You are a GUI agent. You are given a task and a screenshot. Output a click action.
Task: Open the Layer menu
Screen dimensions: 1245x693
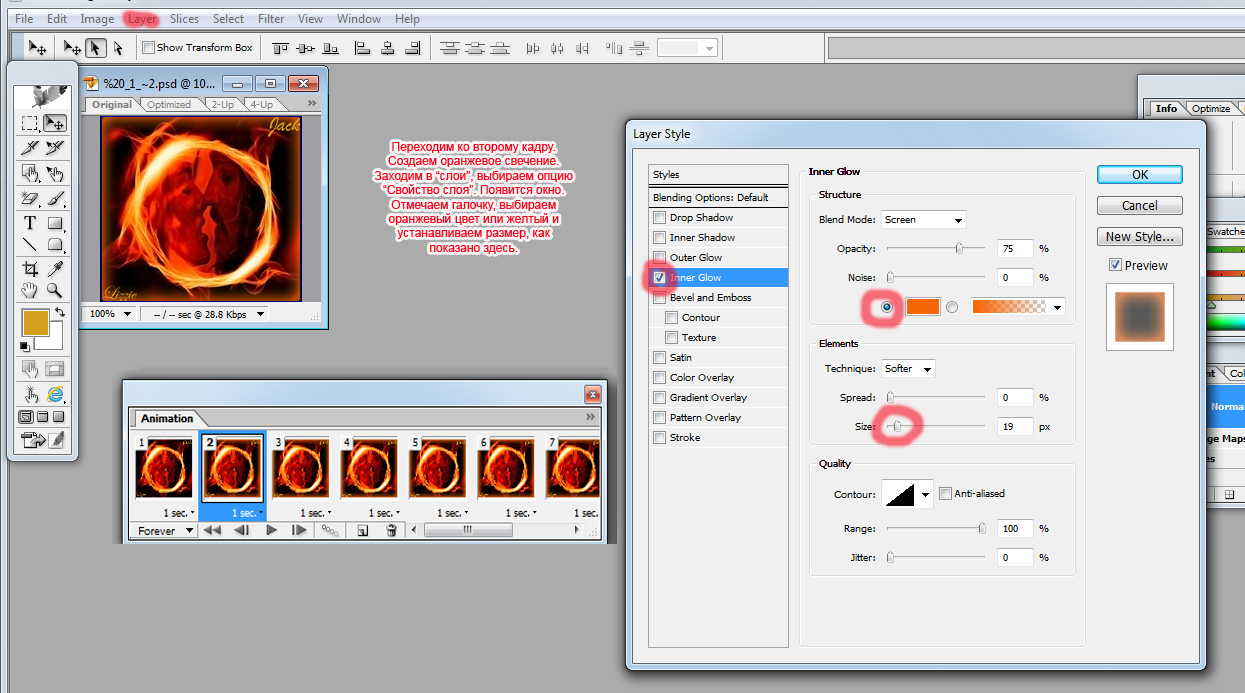point(142,19)
